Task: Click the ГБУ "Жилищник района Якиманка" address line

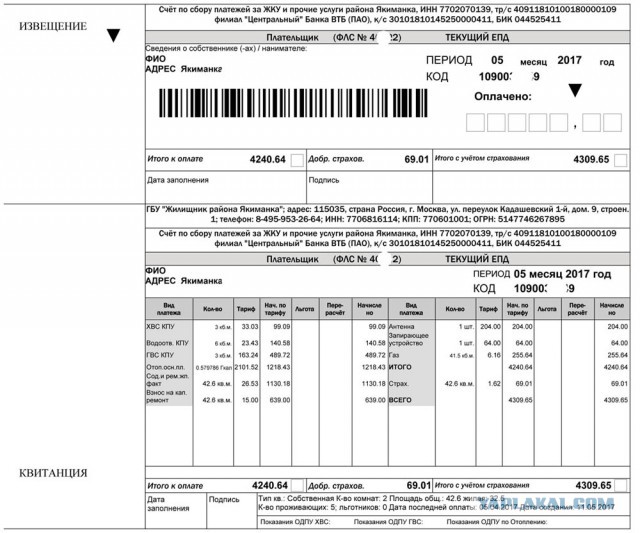Action: [387, 214]
